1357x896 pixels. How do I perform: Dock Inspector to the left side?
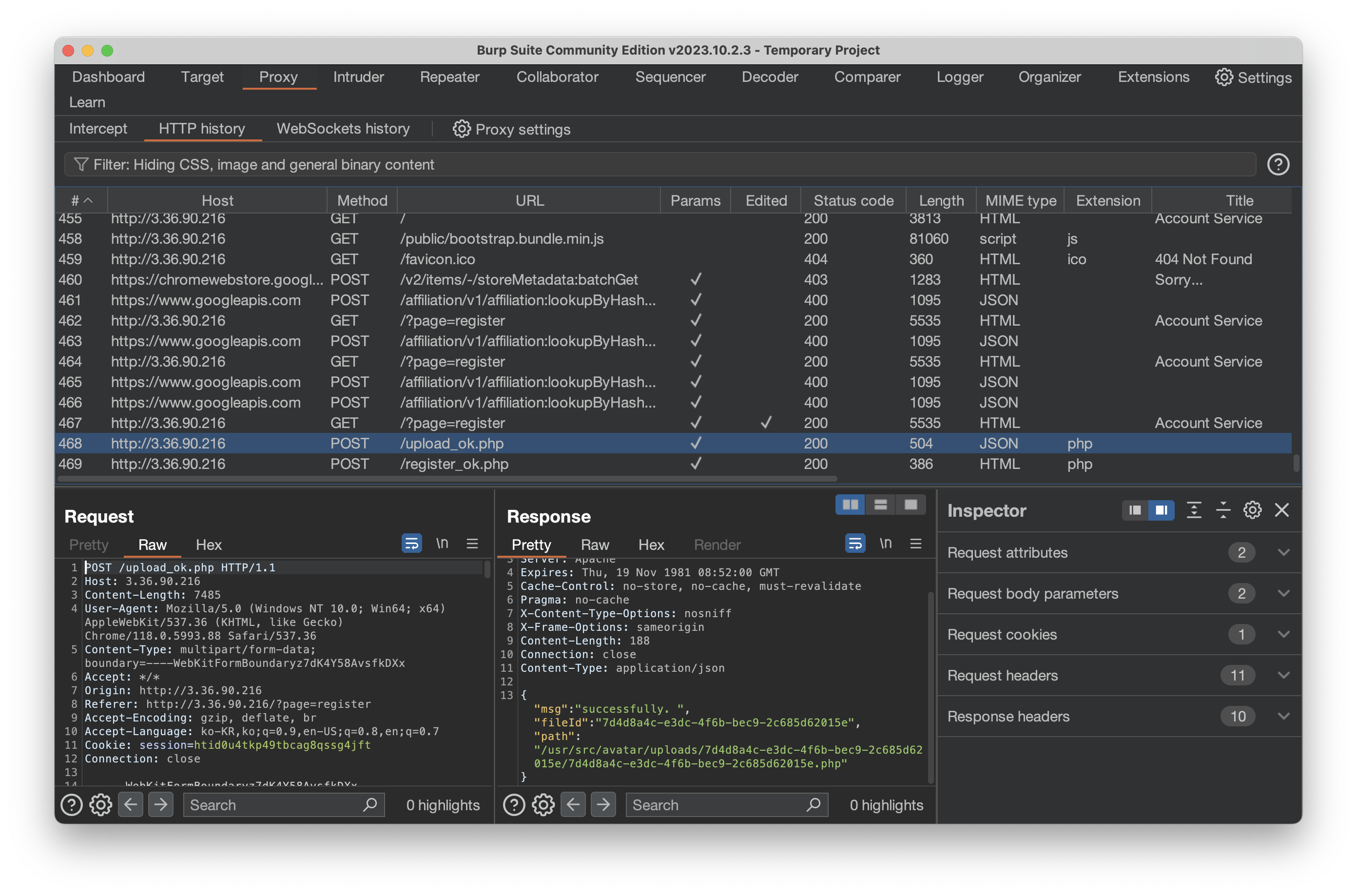click(x=1135, y=510)
